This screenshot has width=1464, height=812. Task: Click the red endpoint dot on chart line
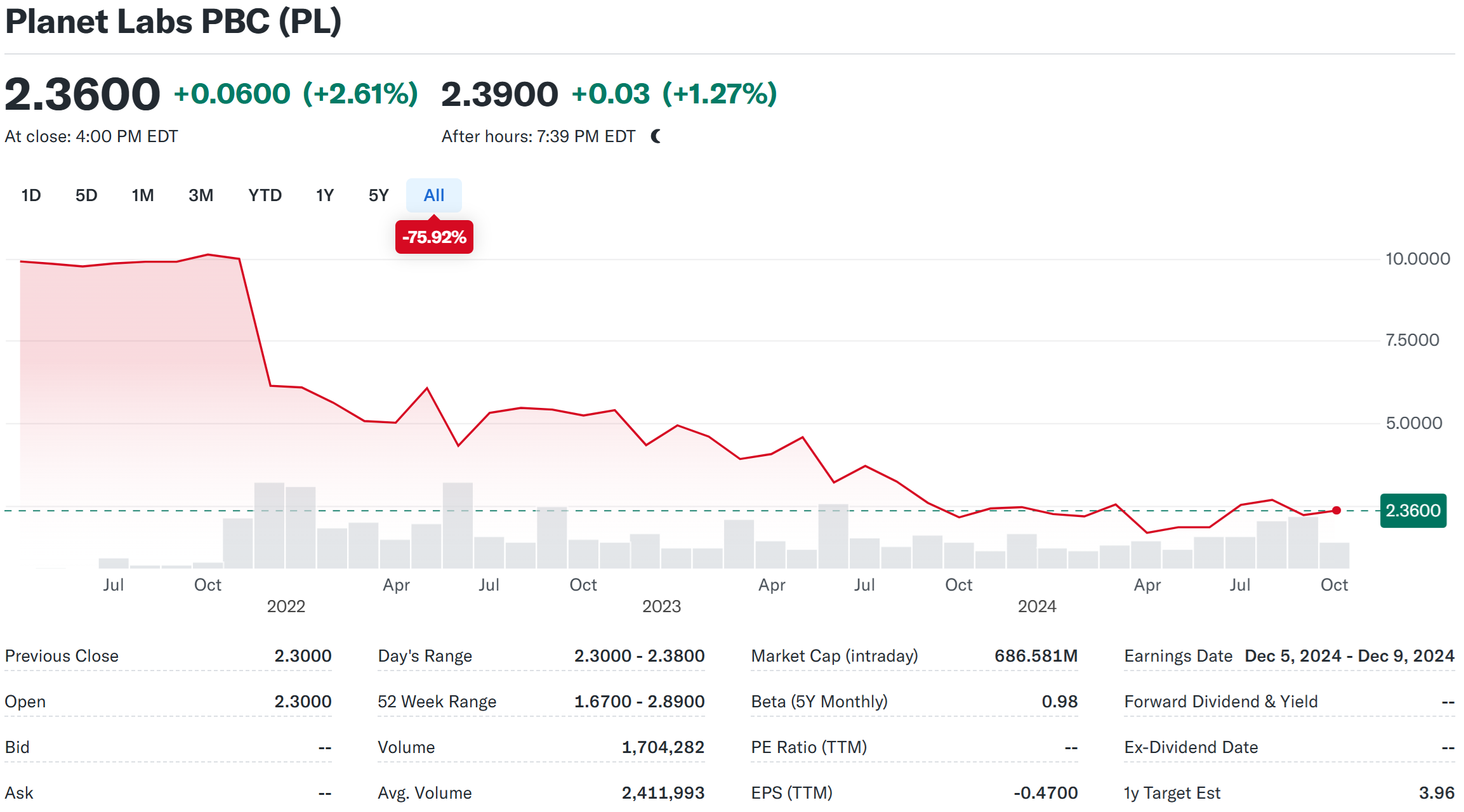pos(1336,511)
